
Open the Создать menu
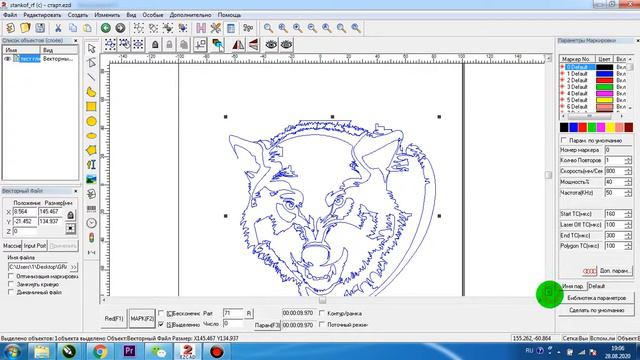pyautogui.click(x=78, y=15)
